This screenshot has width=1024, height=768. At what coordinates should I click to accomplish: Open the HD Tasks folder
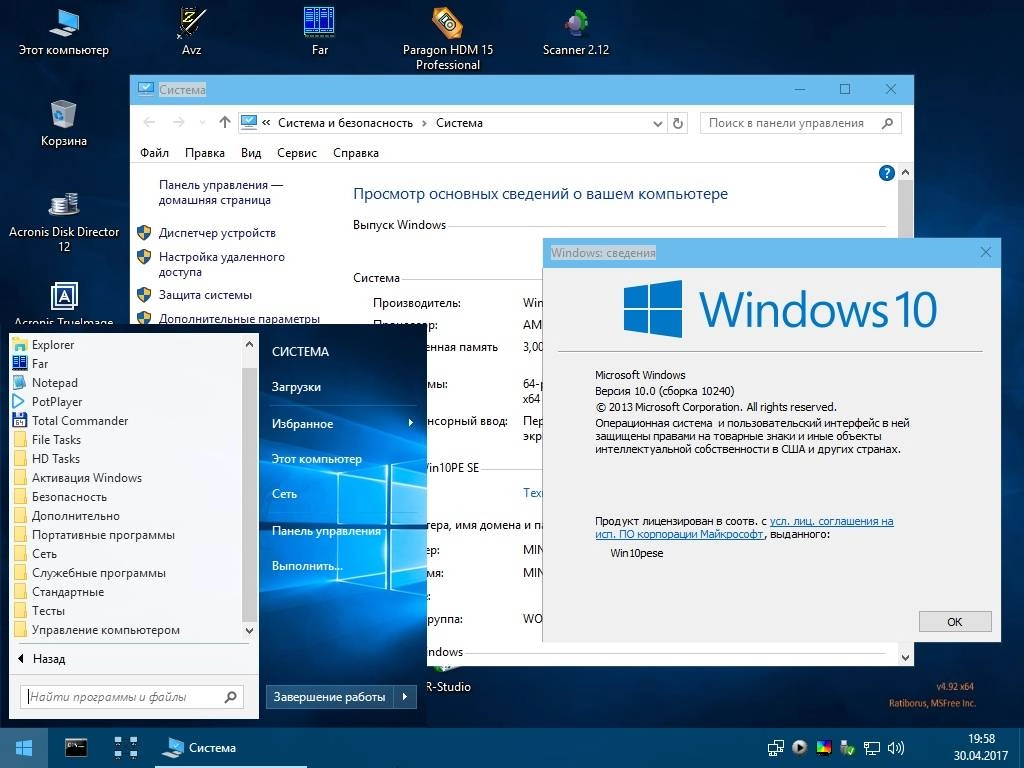tap(127, 458)
